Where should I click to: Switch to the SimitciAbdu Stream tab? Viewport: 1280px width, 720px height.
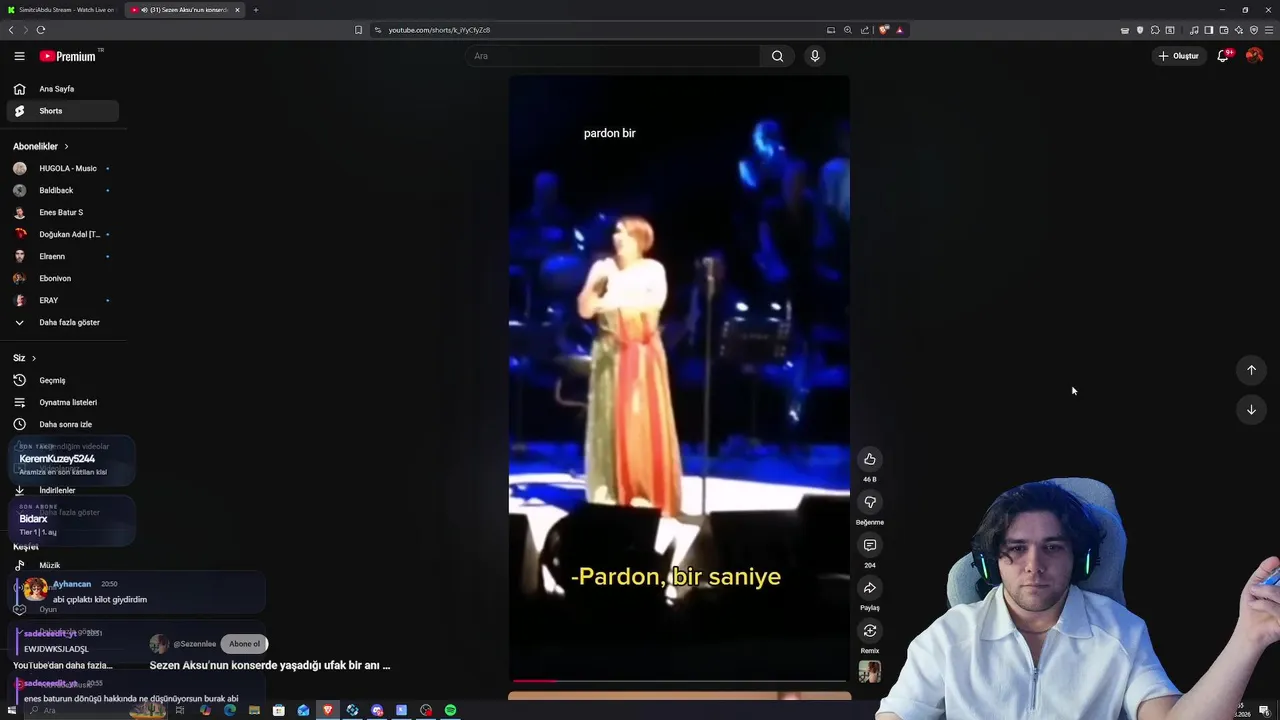coord(61,10)
